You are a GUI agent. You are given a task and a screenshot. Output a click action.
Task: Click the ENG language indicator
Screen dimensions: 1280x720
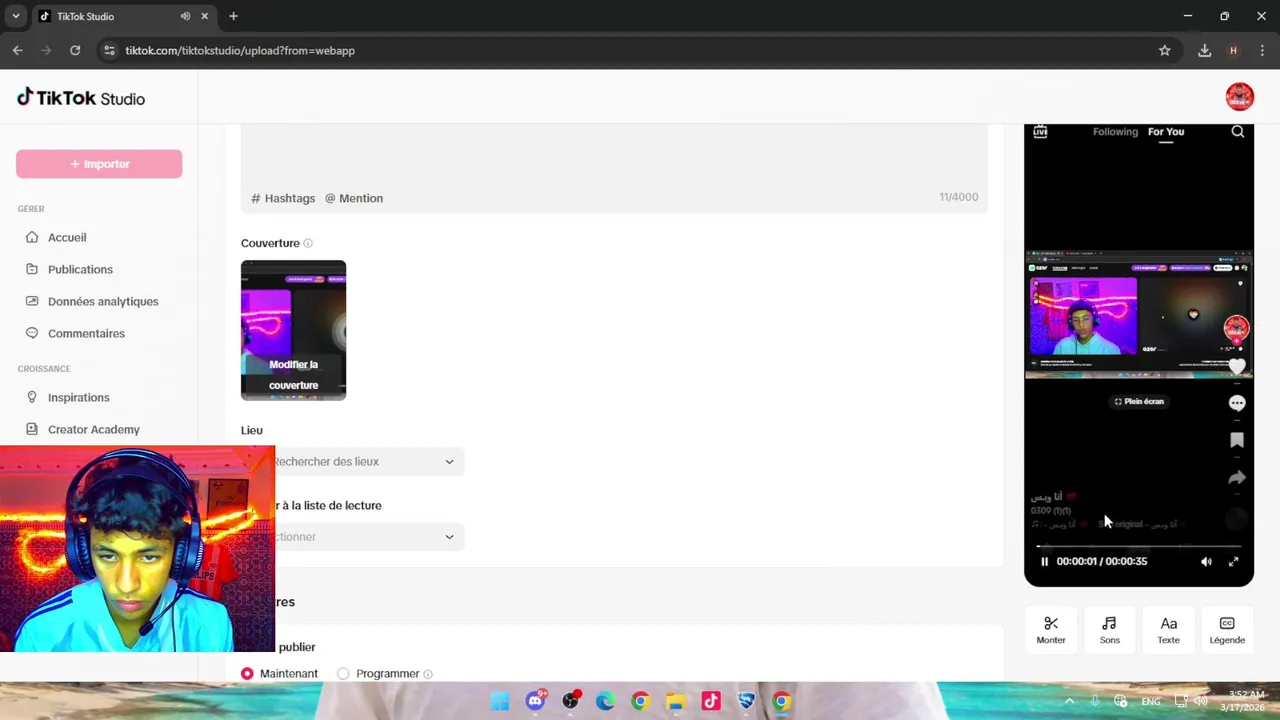[x=1151, y=702]
